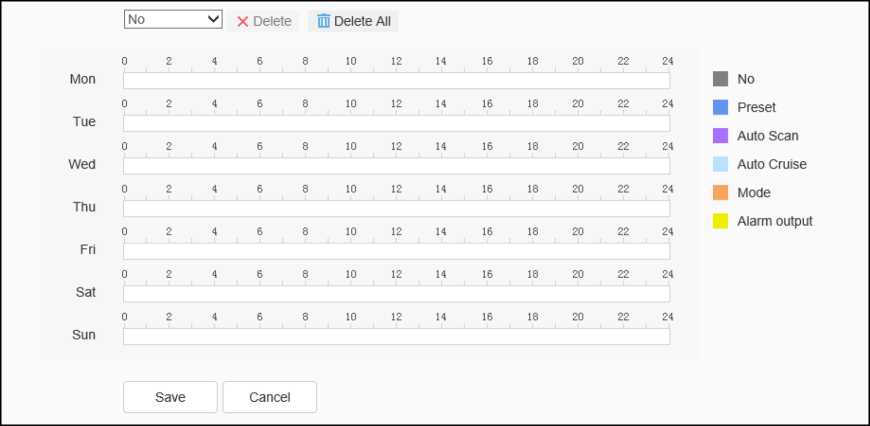The image size is (870, 426).
Task: Pick the purple Auto Scan legend swatch
Action: (x=720, y=136)
